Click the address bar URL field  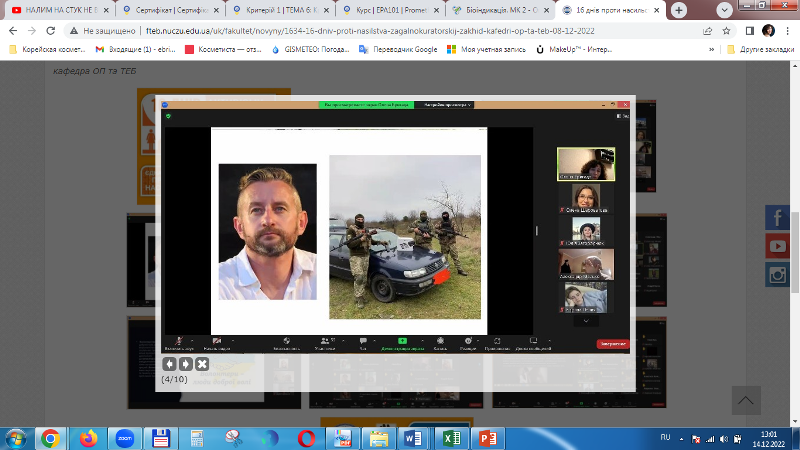point(370,31)
